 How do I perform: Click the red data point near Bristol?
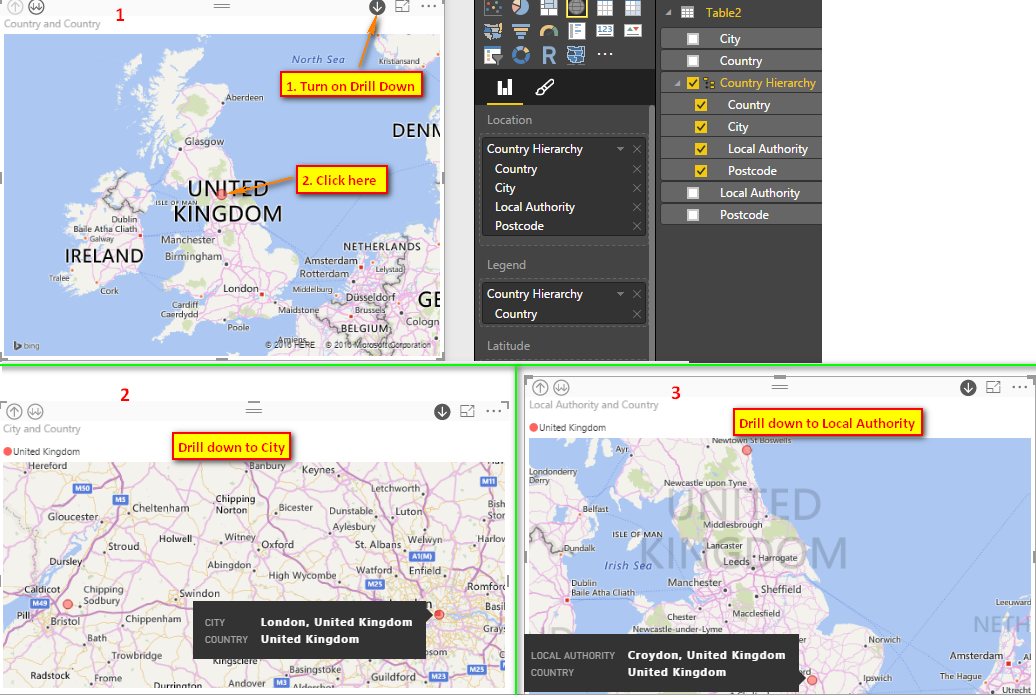68,604
